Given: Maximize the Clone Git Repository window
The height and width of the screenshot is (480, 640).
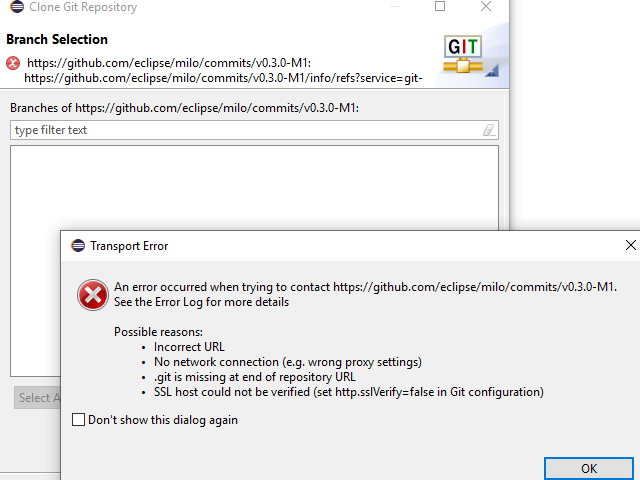Looking at the screenshot, I should (x=440, y=7).
